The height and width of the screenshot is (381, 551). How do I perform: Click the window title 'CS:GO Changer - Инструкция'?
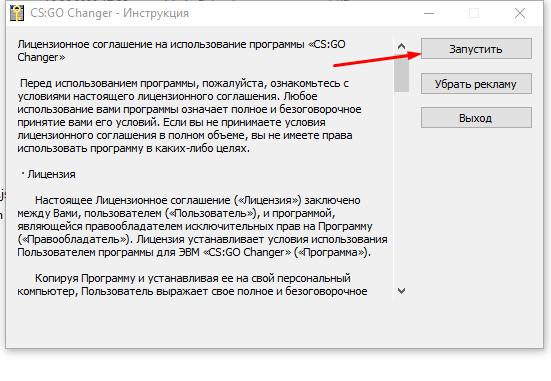click(x=109, y=13)
